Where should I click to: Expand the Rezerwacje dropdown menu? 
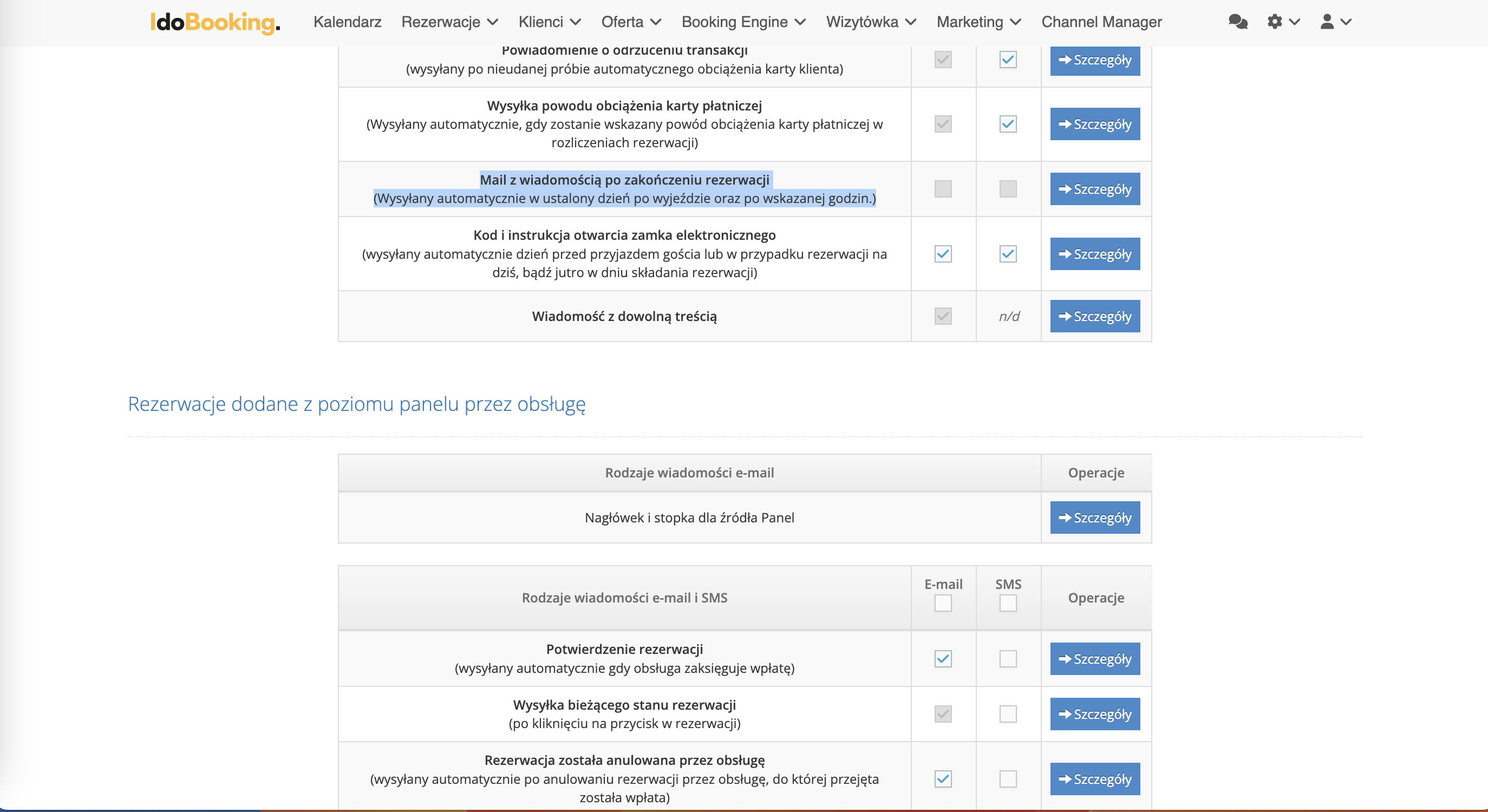point(449,22)
